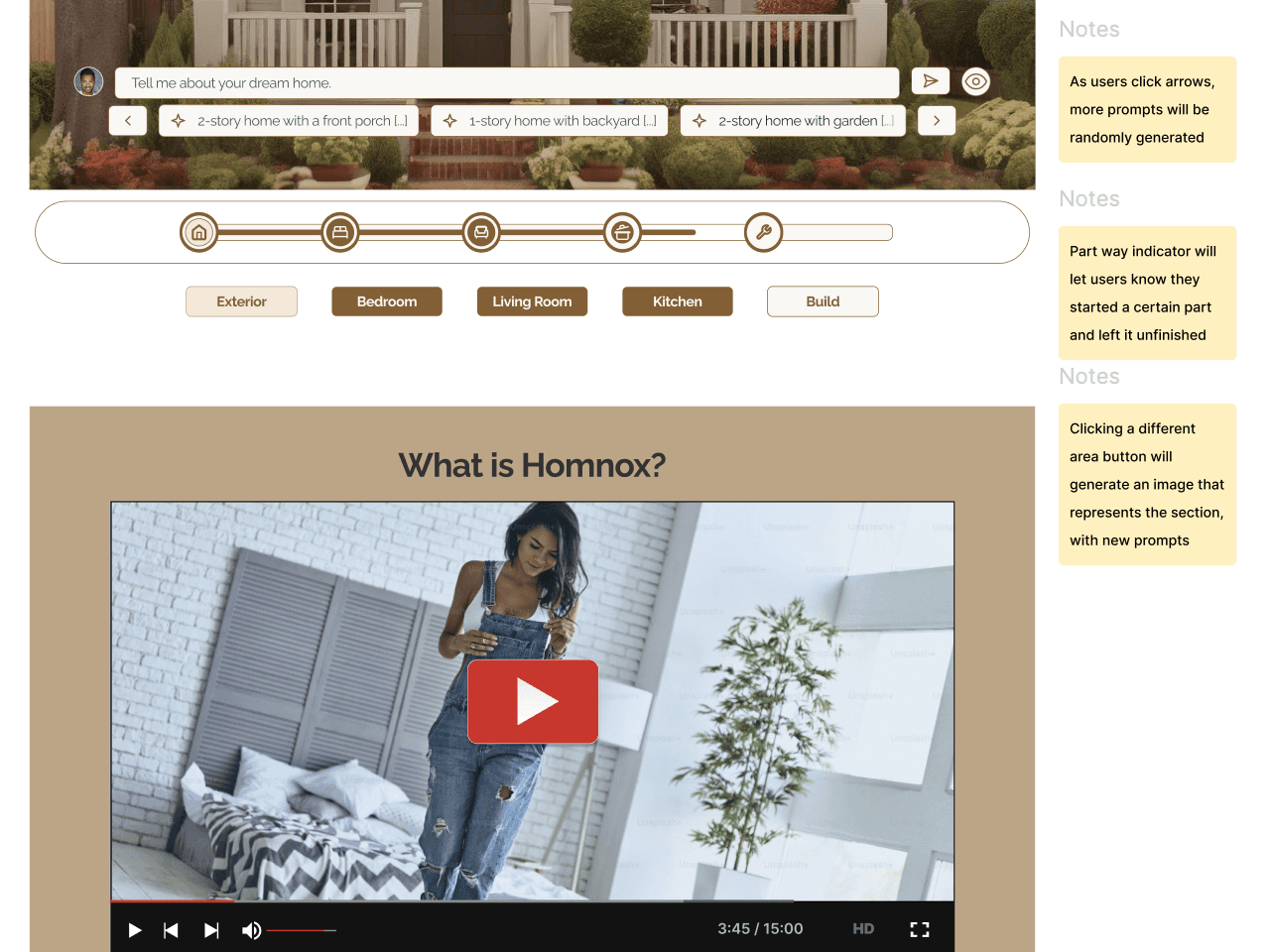Click the wrench build step icon
1270x952 pixels.
pyautogui.click(x=764, y=233)
